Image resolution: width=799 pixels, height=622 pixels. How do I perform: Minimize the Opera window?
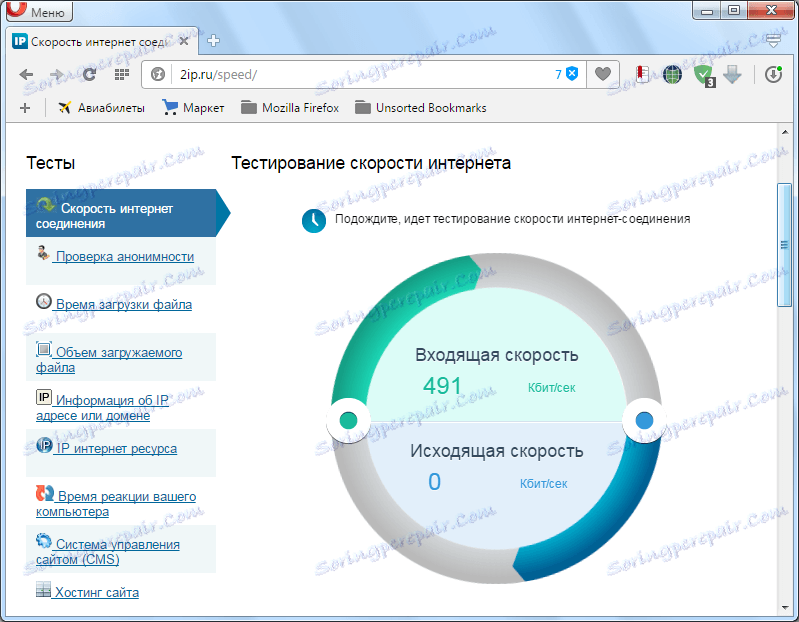tap(707, 11)
